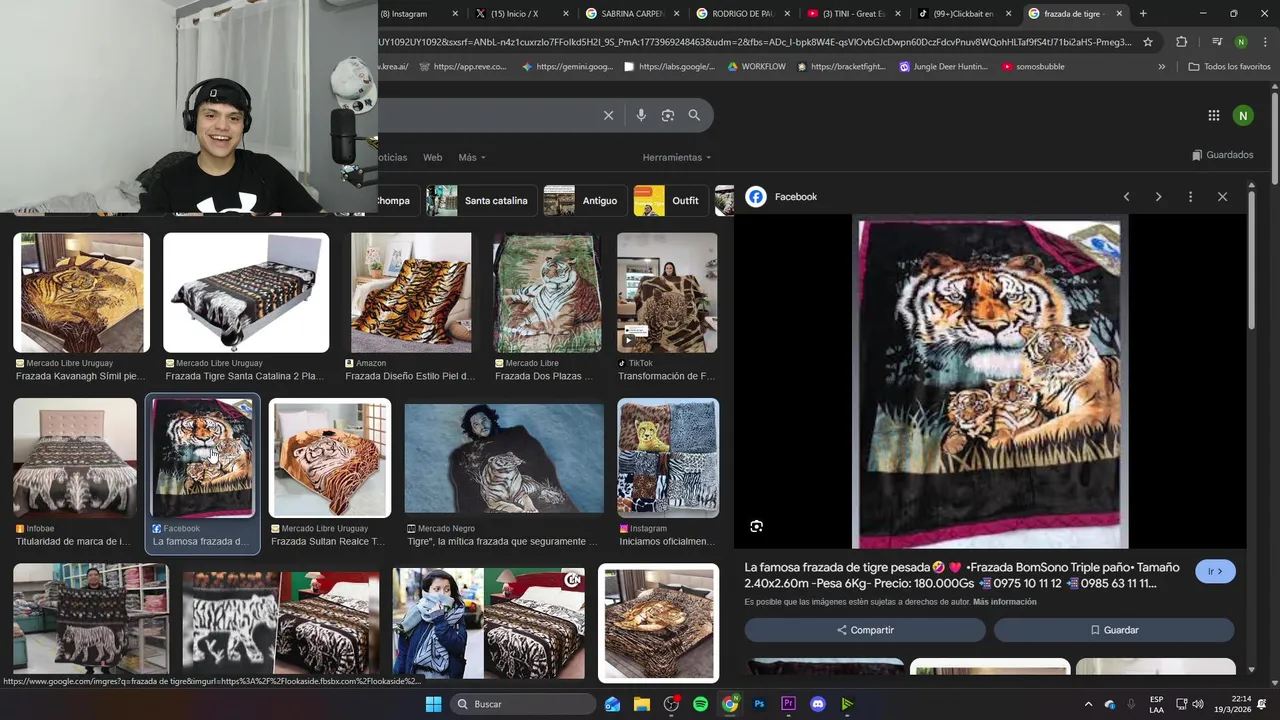The image size is (1280, 720).
Task: Start voice search with the microphone icon
Action: click(641, 115)
